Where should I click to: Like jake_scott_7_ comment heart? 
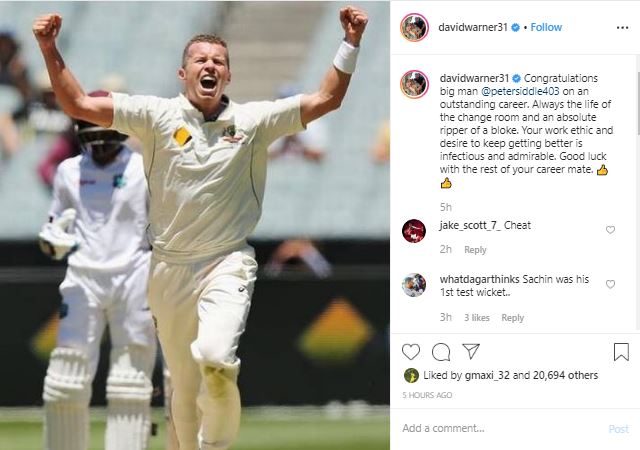(x=610, y=230)
